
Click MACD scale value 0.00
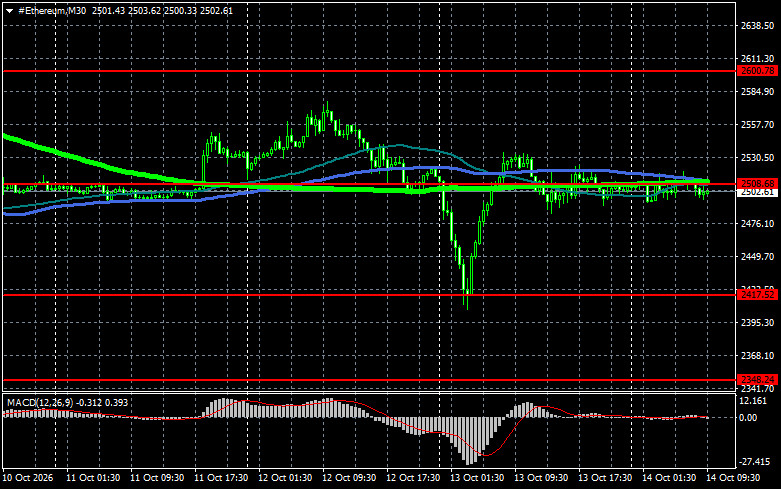[748, 418]
